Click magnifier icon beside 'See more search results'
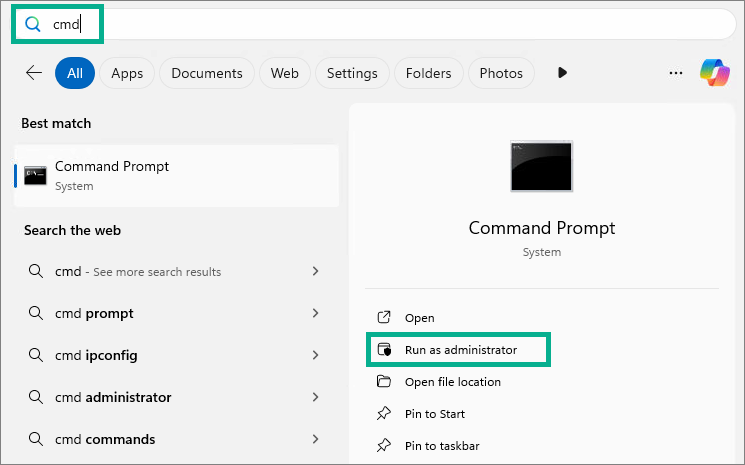Screen dimensions: 745x465 tap(36, 271)
